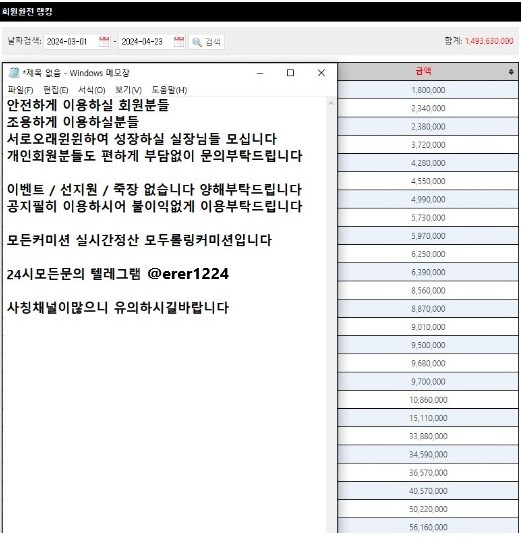522x540 pixels.
Task: Open the 편집(E) menu in Notepad
Action: 55,90
